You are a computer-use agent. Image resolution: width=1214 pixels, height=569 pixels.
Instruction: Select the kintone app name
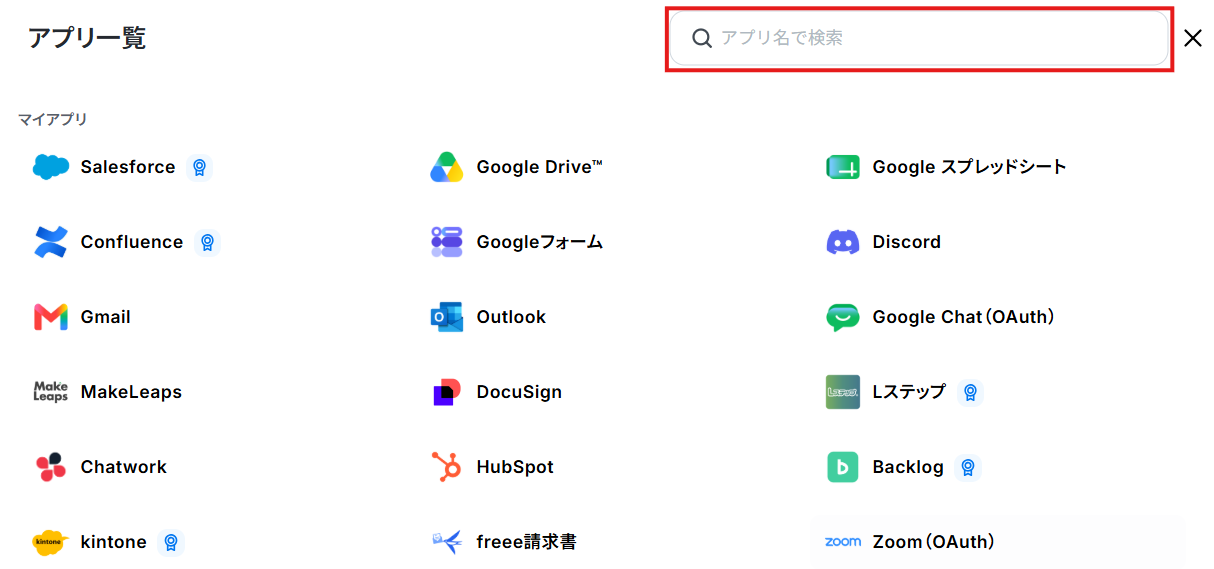click(x=114, y=542)
